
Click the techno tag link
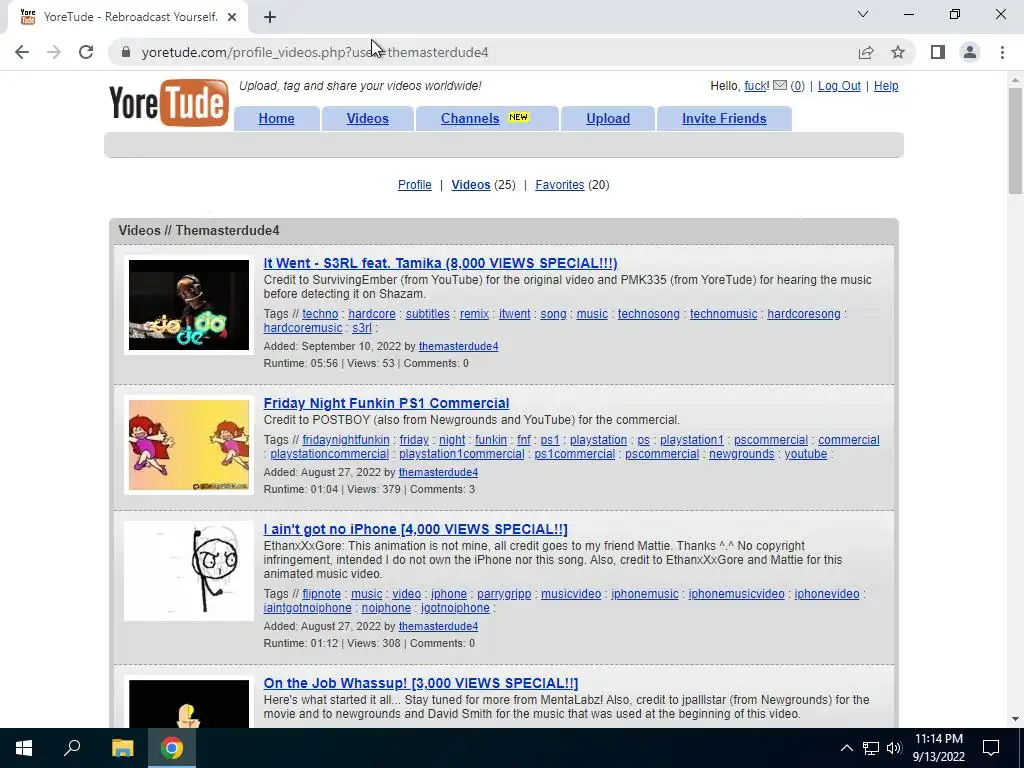[x=320, y=314]
